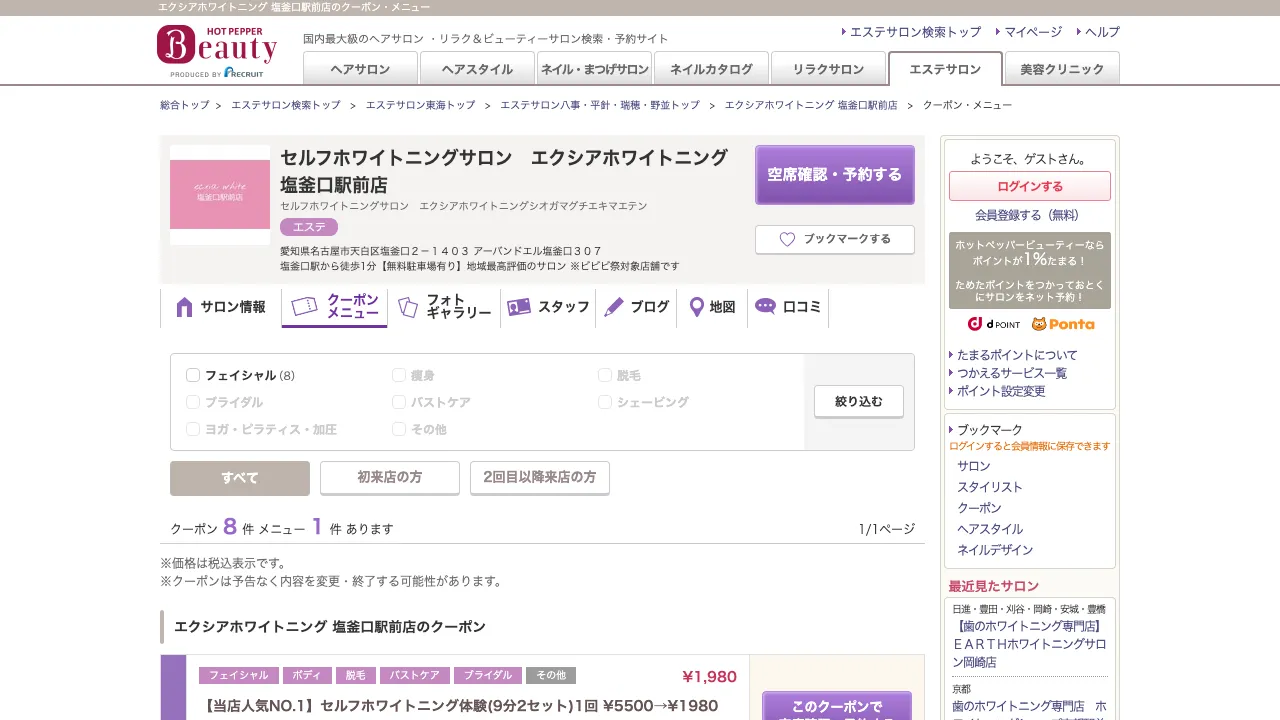Click the ブックマークする button
The width and height of the screenshot is (1280, 720).
tap(835, 240)
